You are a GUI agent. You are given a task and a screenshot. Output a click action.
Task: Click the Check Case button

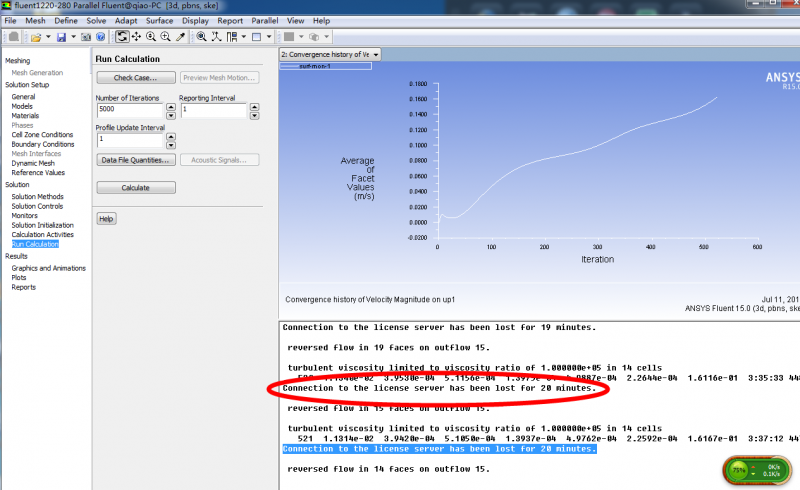[x=136, y=78]
